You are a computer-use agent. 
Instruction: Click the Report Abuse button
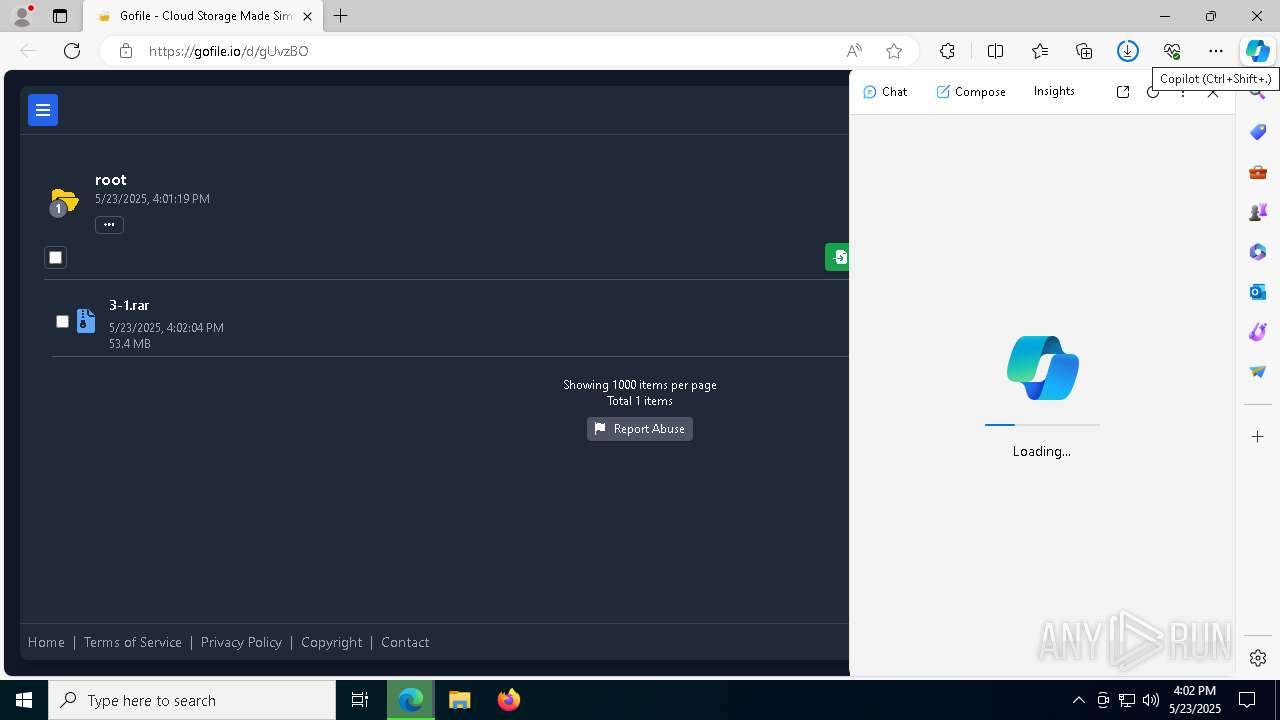click(x=640, y=429)
